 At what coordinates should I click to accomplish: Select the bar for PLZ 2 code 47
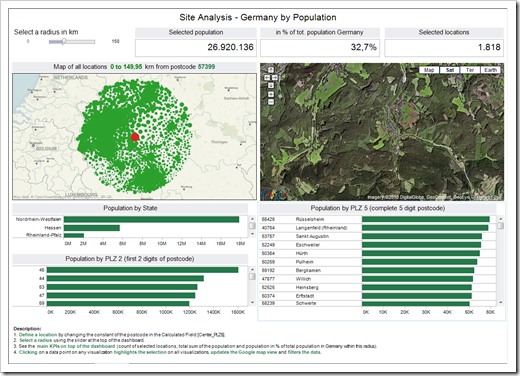[121, 295]
